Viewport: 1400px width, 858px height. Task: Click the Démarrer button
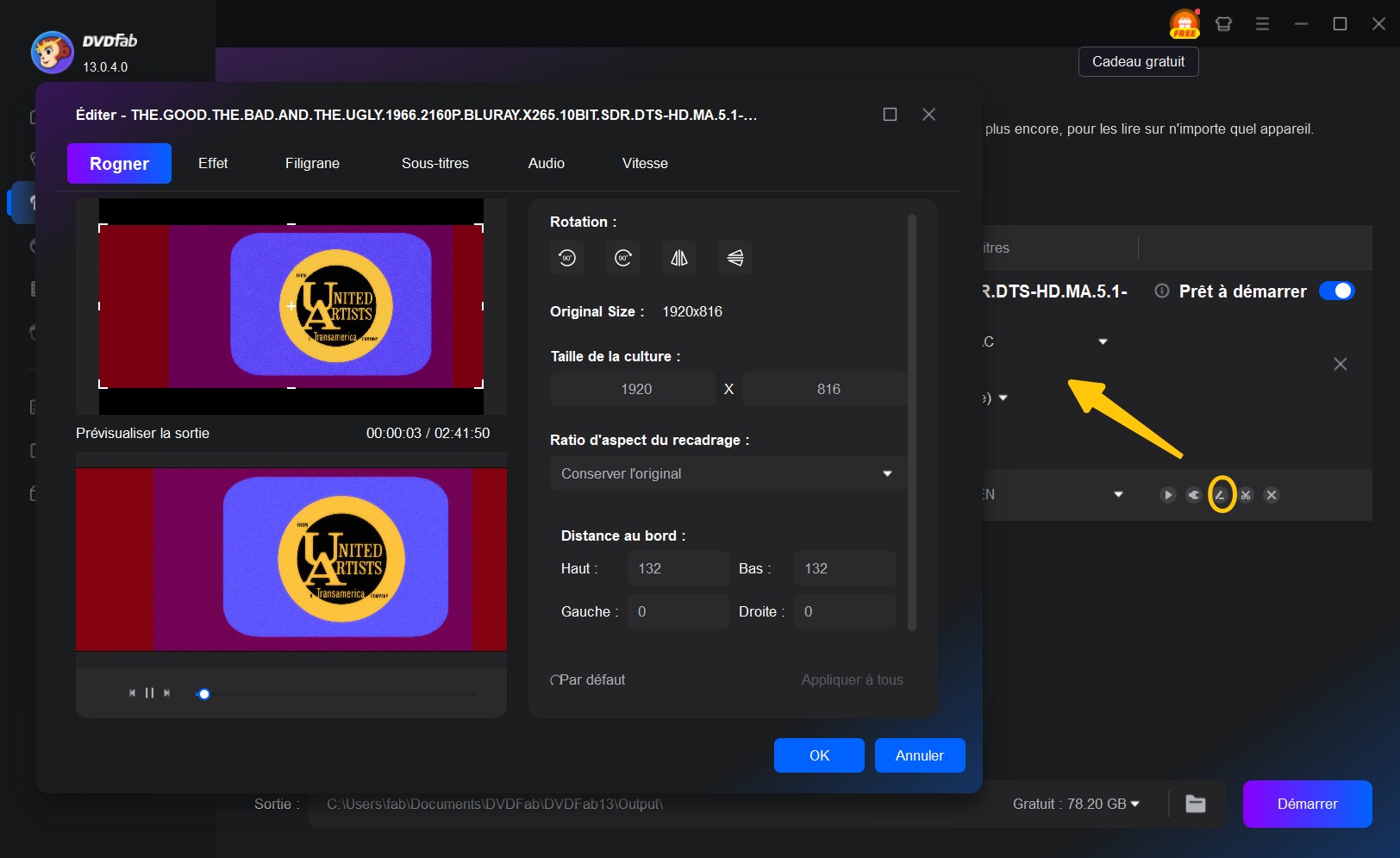click(x=1307, y=804)
